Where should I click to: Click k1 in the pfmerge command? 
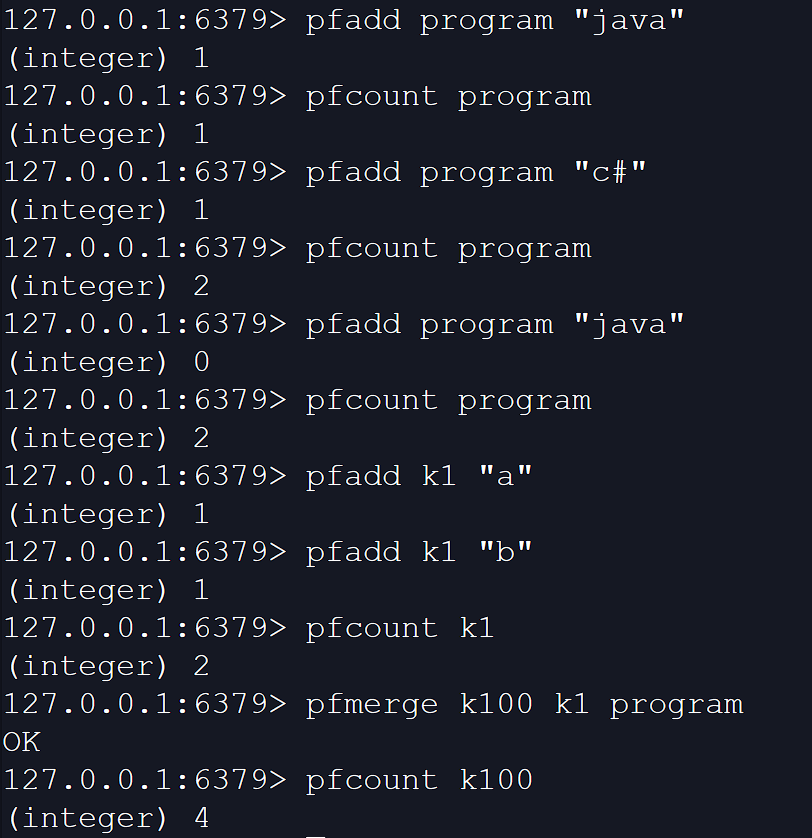point(572,704)
